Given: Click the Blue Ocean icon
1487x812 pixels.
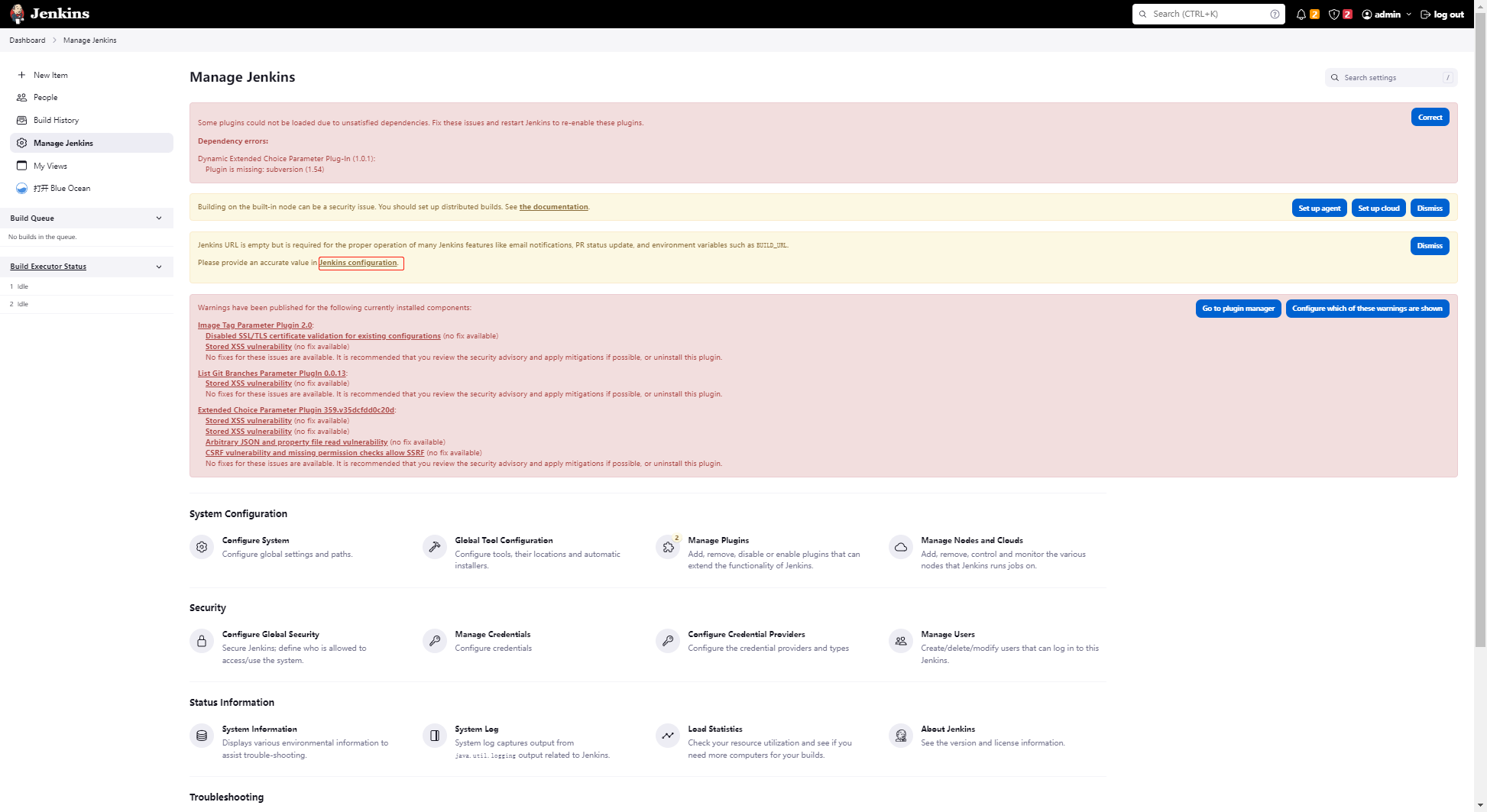Looking at the screenshot, I should (x=21, y=188).
